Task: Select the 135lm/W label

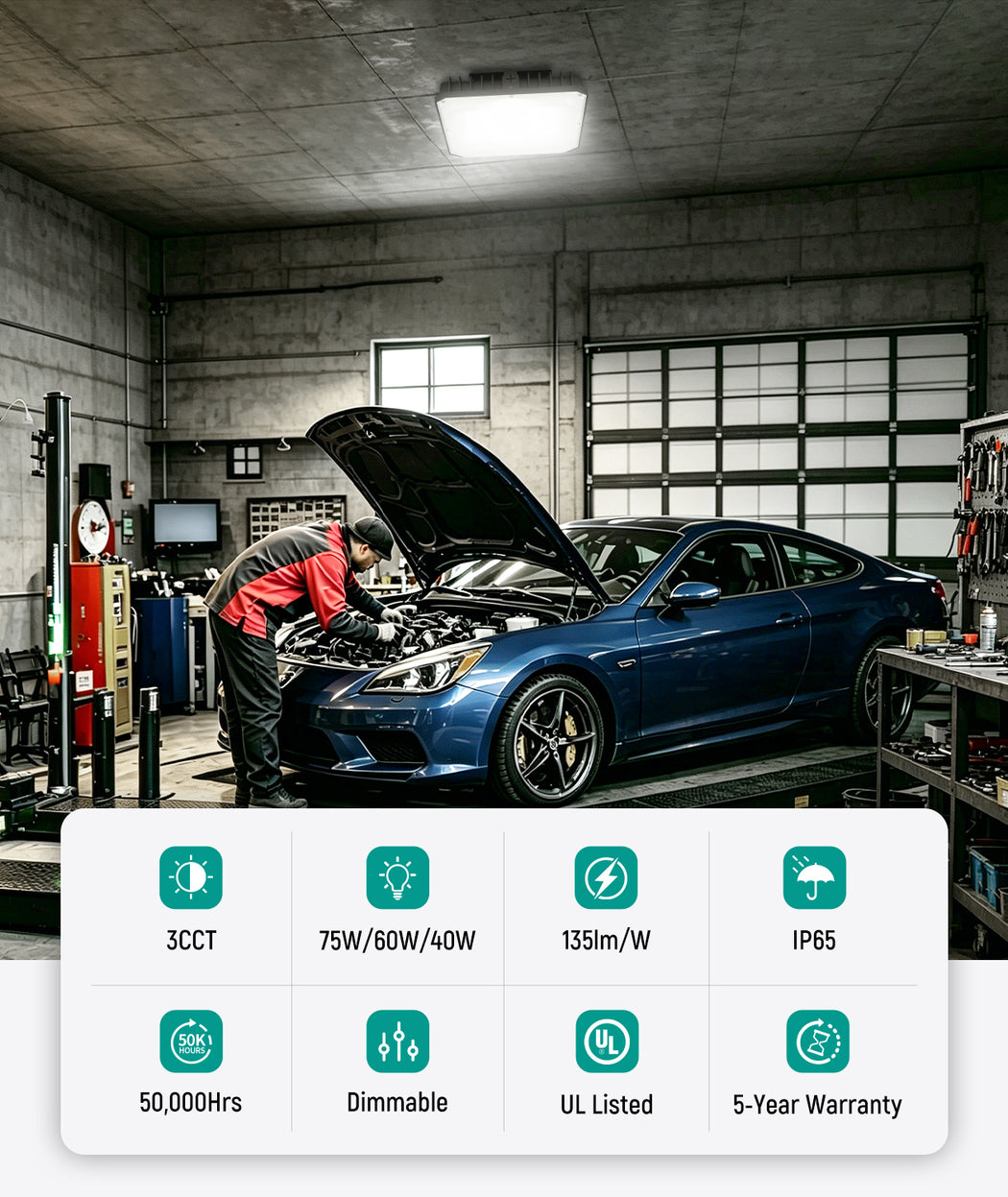Action: click(606, 941)
